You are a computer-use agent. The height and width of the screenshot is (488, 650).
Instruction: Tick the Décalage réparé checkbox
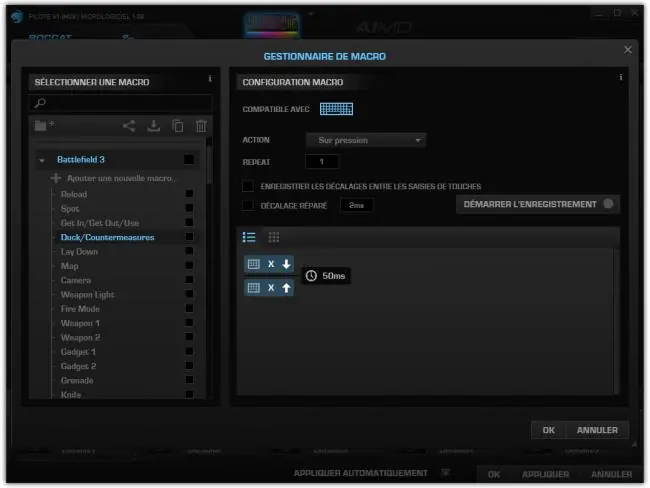point(248,205)
